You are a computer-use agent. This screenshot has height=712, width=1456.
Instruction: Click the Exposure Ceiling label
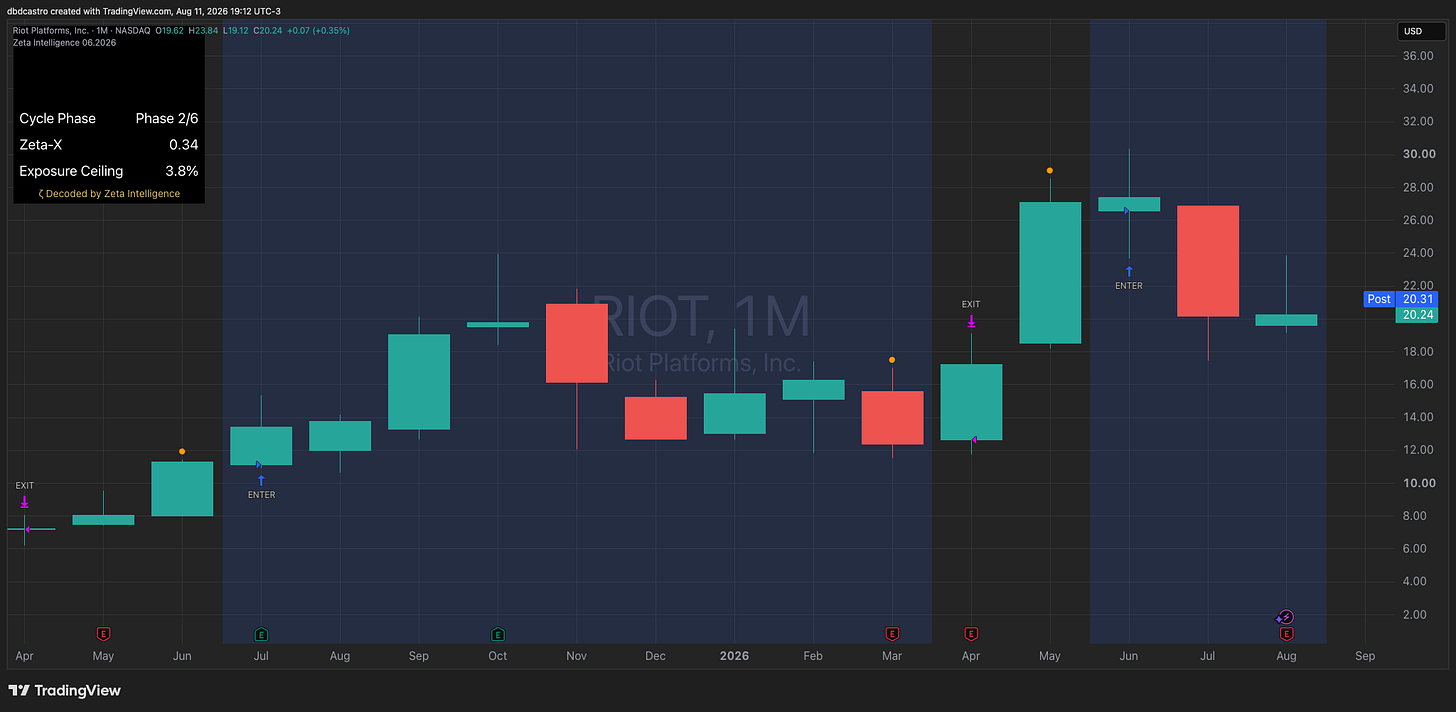71,171
